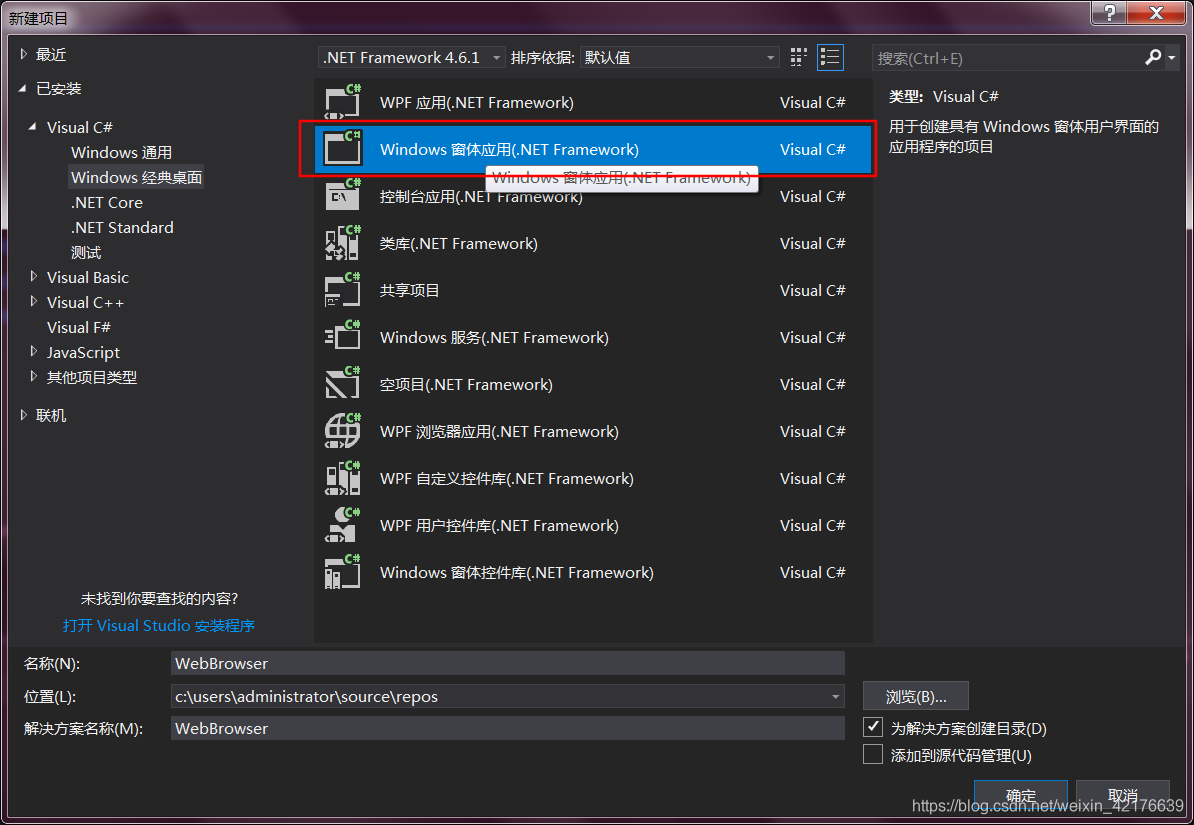Select Visual F# category

pyautogui.click(x=78, y=327)
